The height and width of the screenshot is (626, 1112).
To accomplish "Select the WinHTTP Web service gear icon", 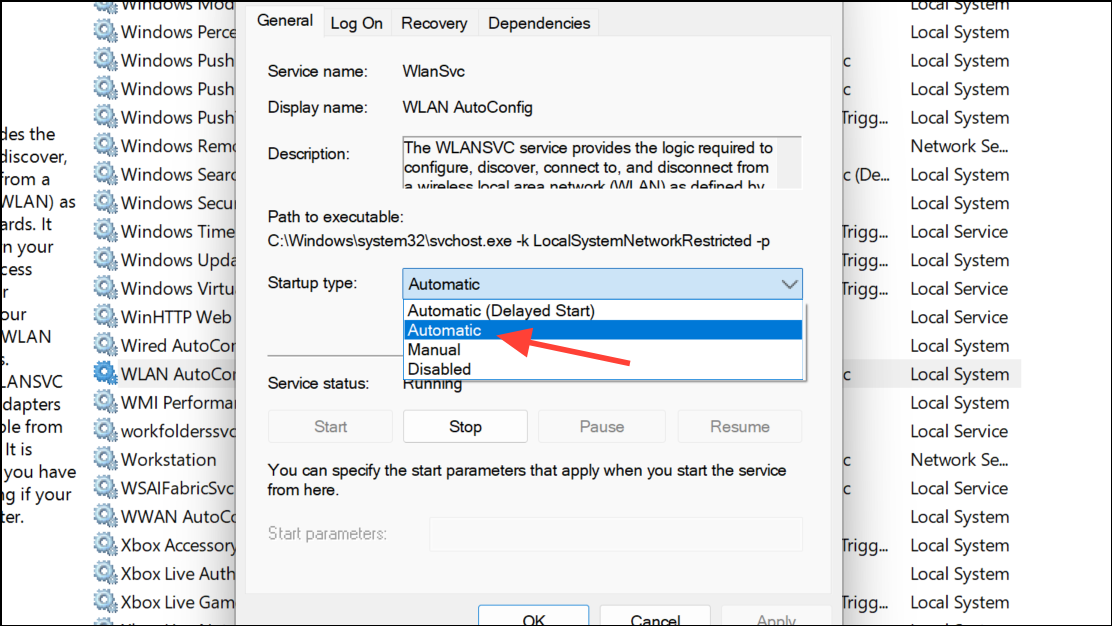I will 106,317.
